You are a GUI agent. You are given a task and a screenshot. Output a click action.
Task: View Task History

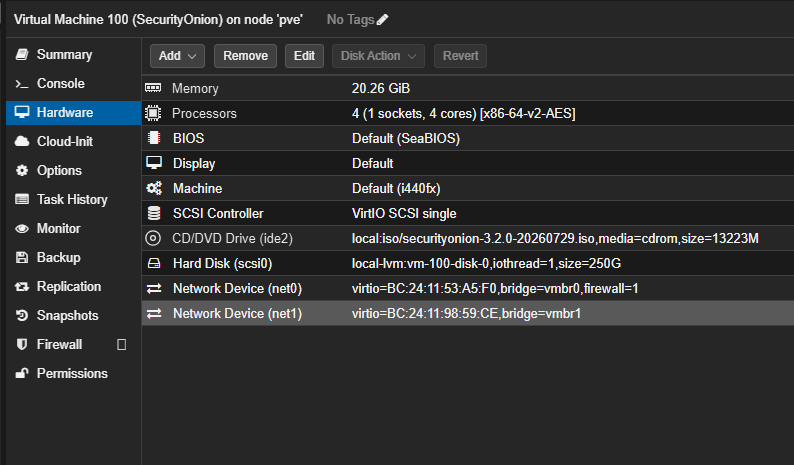click(73, 200)
